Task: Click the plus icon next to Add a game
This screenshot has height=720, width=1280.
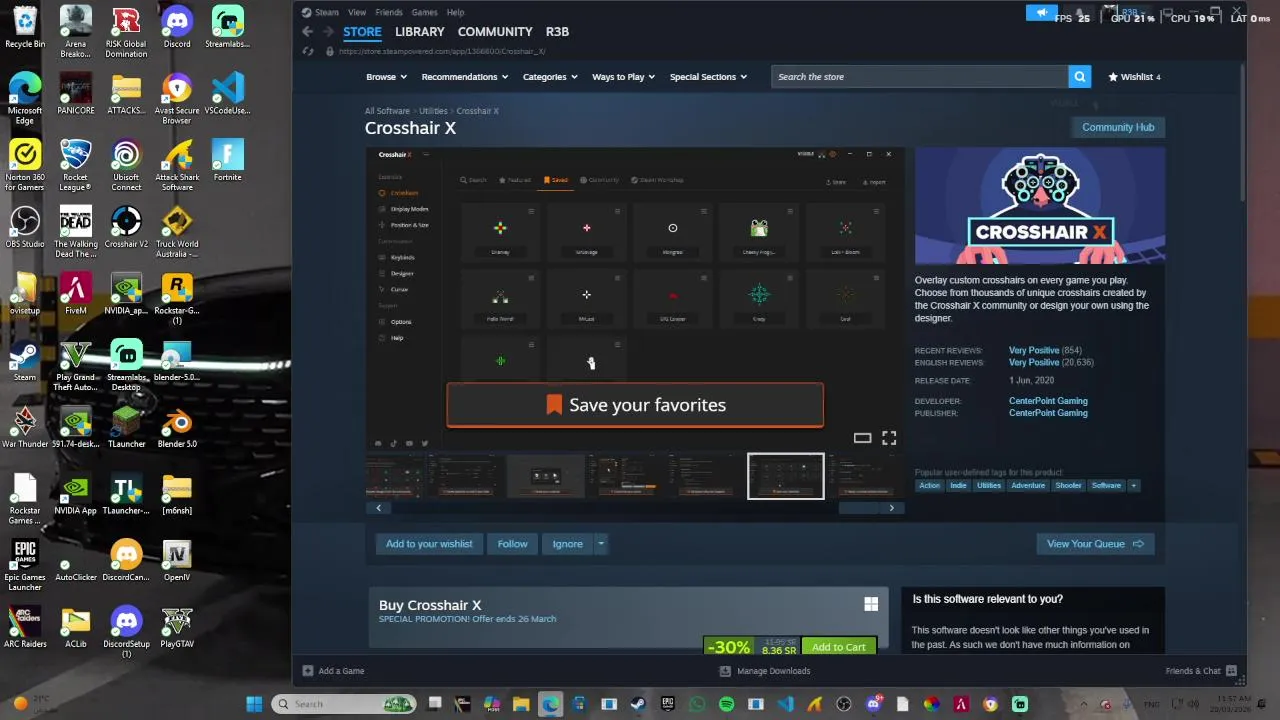Action: click(x=308, y=671)
